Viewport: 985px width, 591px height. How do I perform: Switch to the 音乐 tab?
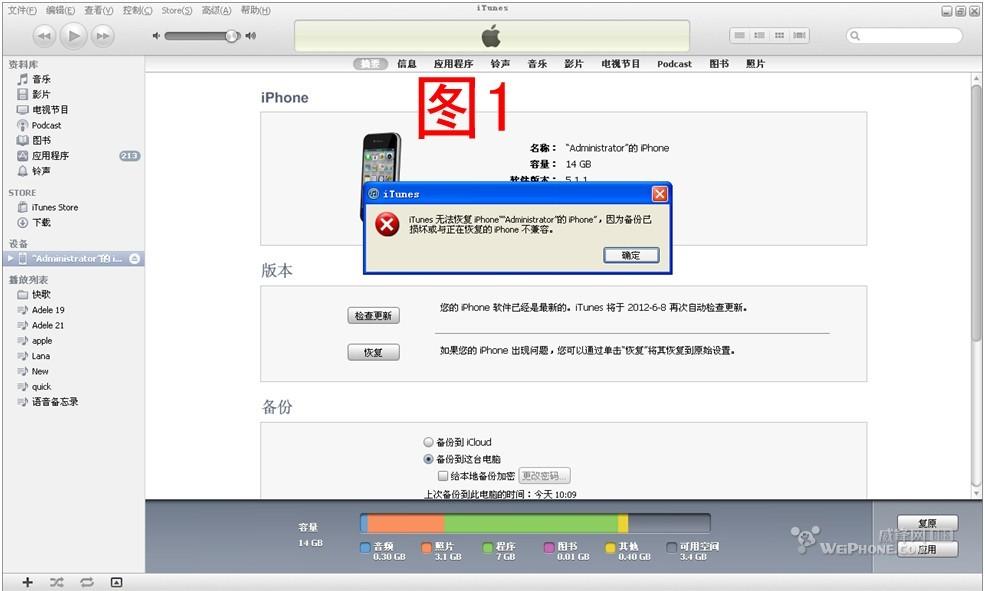537,64
